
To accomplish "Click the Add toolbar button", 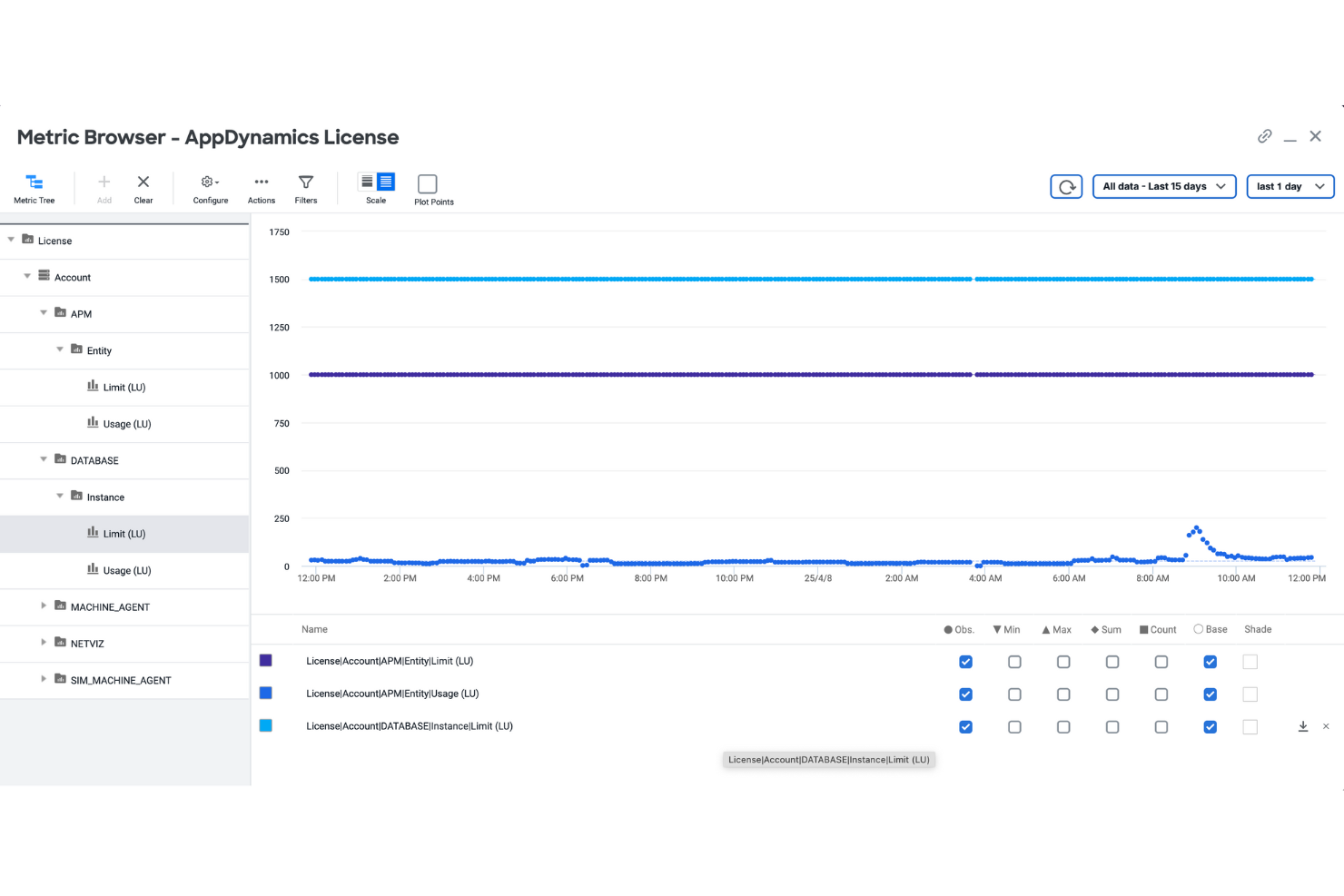I will pos(104,189).
